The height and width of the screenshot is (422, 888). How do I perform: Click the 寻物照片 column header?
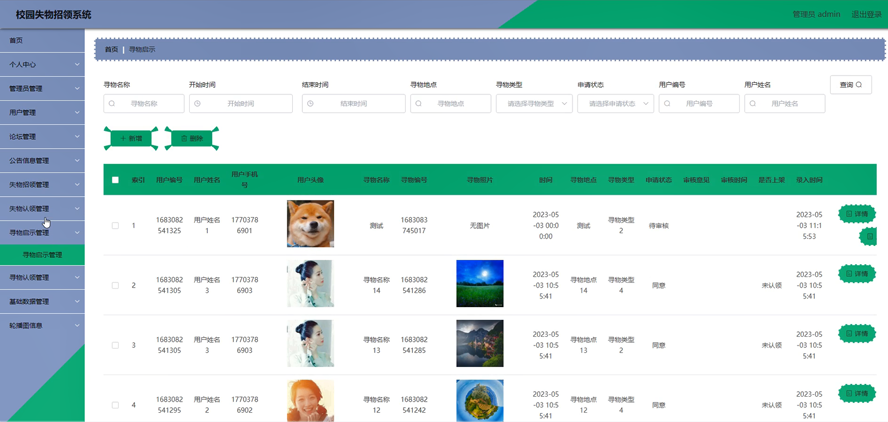pos(480,180)
